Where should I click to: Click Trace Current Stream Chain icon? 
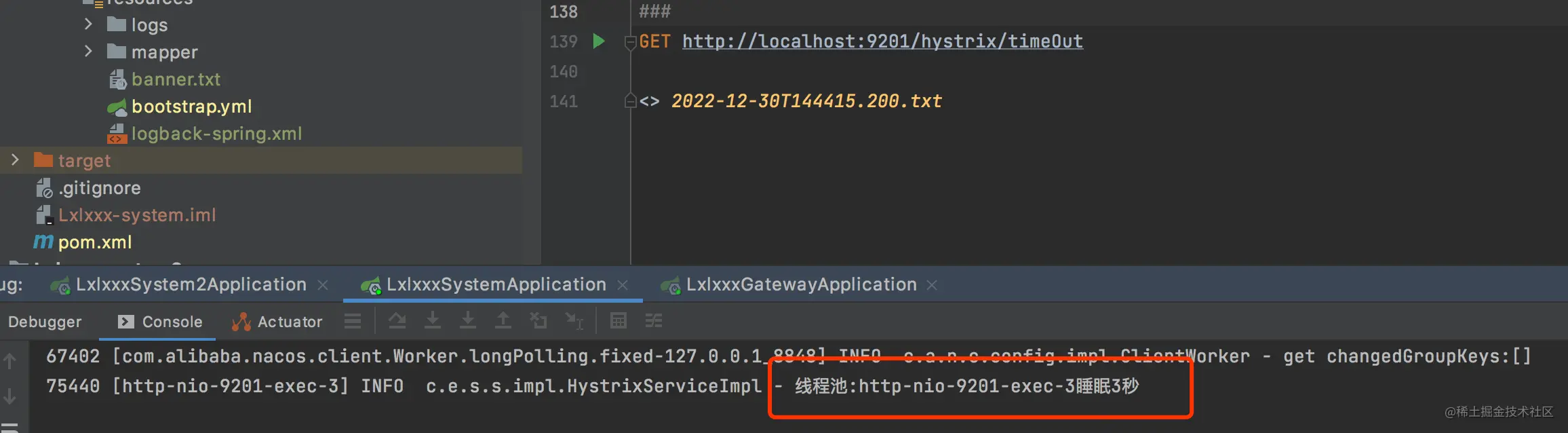(654, 321)
